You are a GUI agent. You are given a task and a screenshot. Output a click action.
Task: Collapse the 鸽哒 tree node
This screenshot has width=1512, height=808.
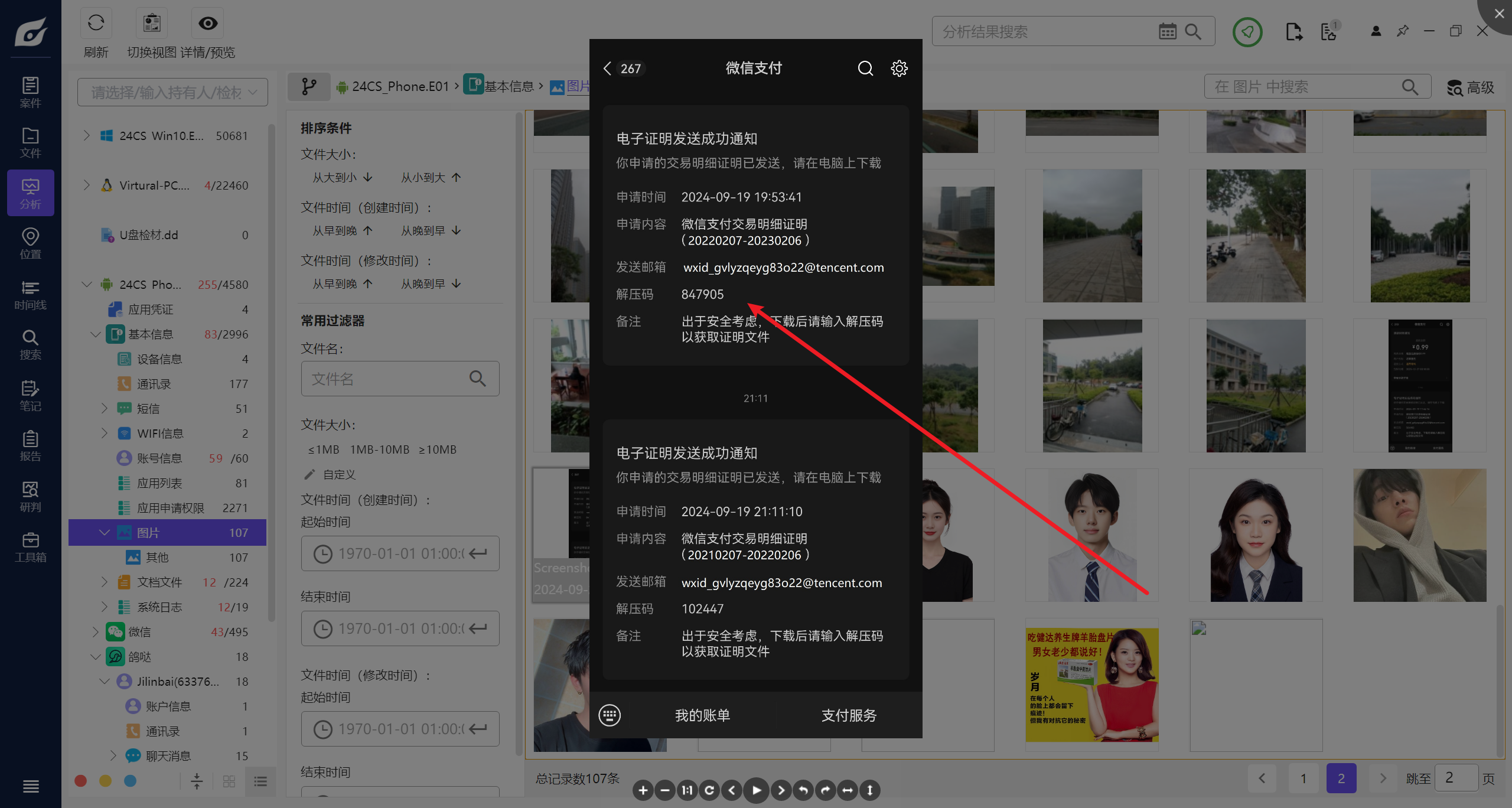(96, 657)
